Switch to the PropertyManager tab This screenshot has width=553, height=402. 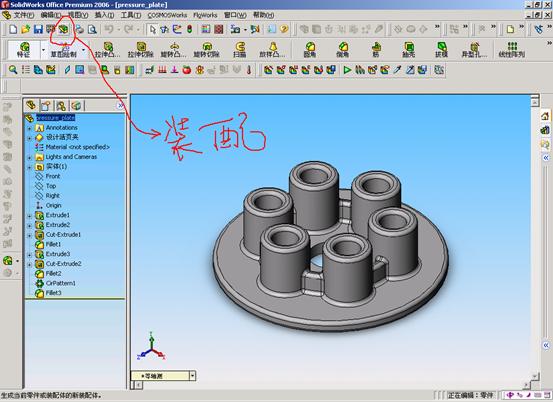(x=46, y=105)
